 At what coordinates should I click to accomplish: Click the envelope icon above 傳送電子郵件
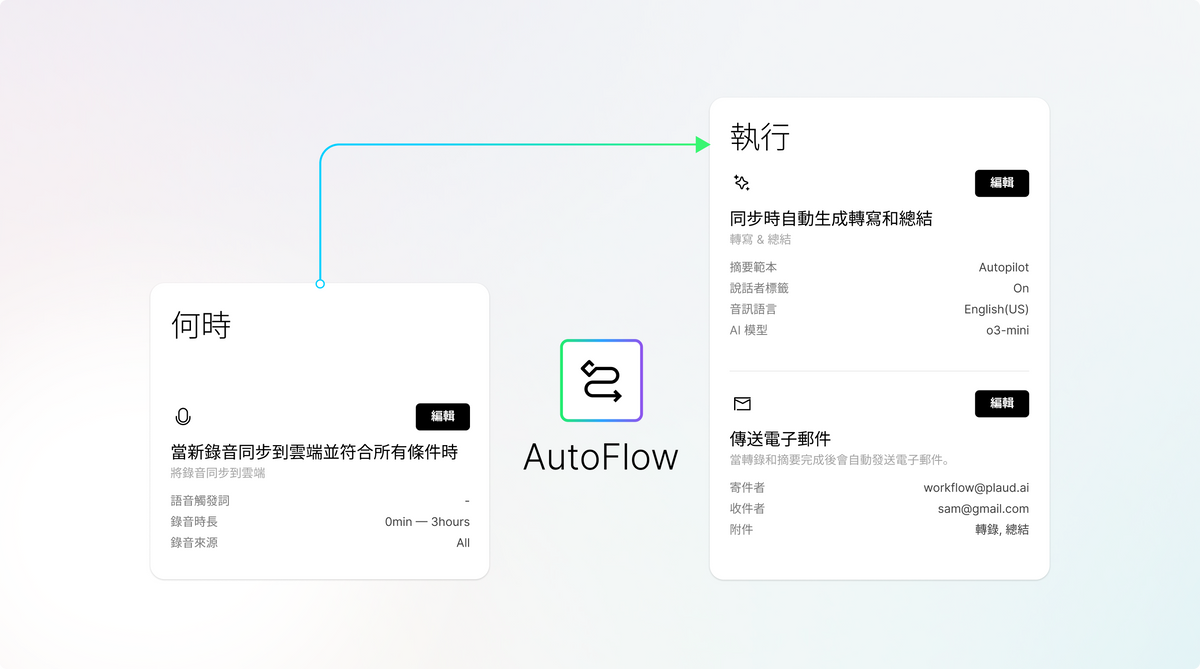tap(742, 404)
